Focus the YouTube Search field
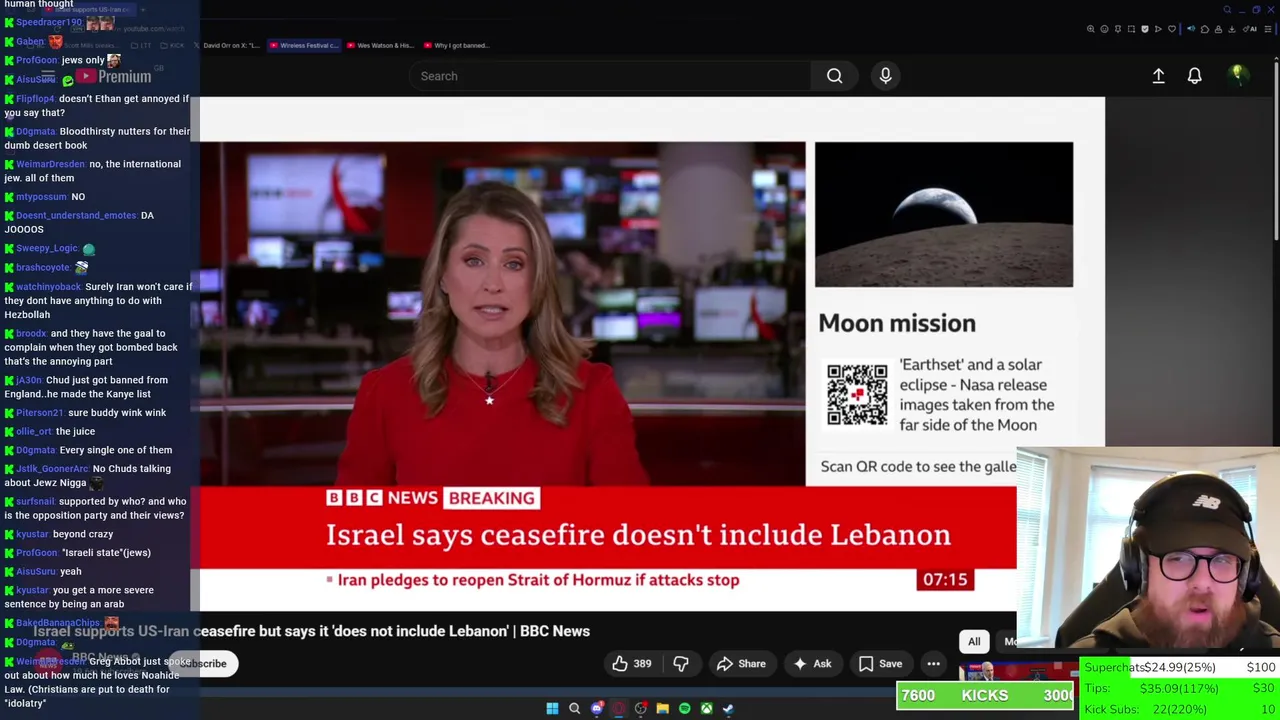This screenshot has width=1280, height=720. coord(610,76)
